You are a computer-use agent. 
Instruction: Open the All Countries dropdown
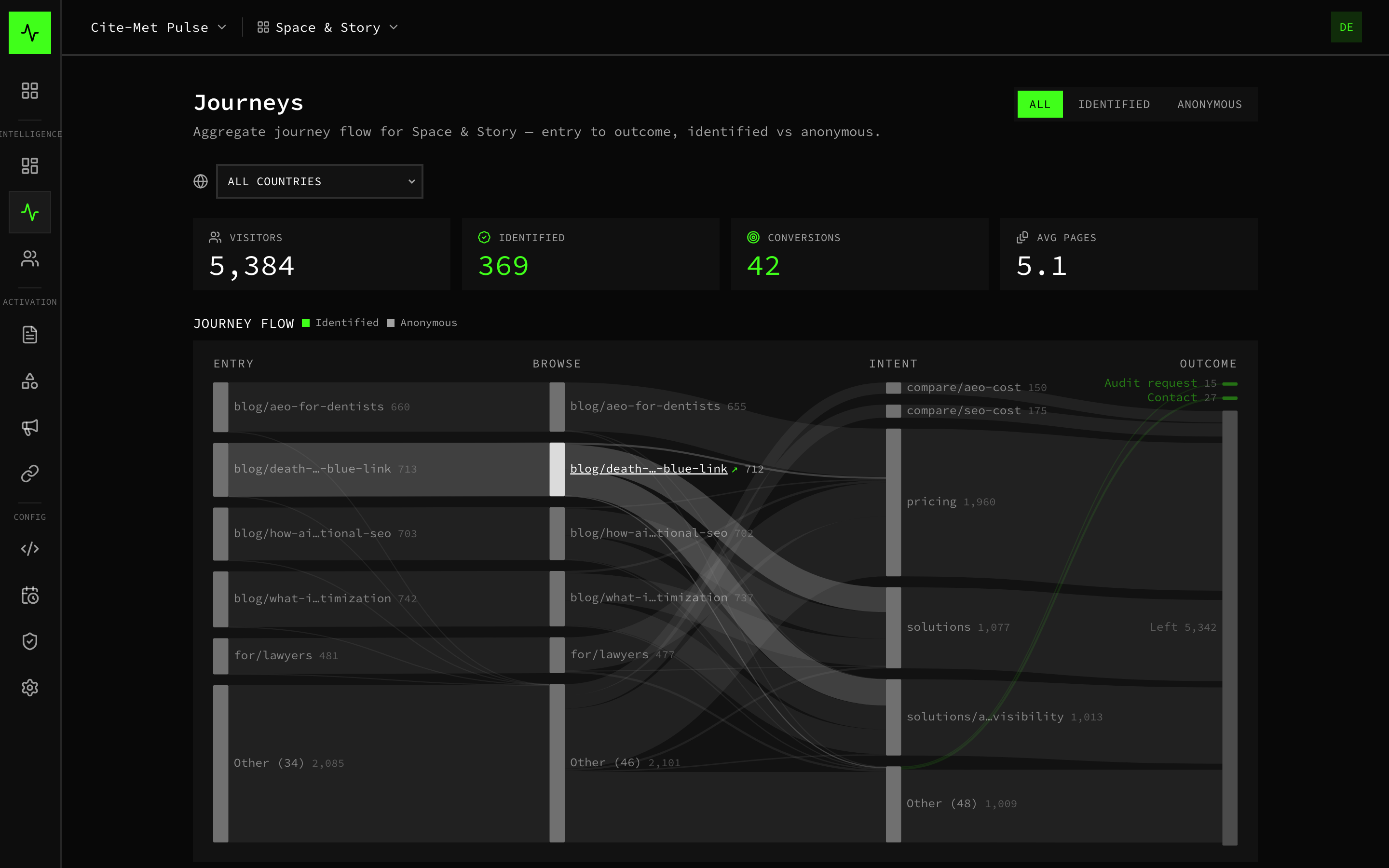click(320, 181)
